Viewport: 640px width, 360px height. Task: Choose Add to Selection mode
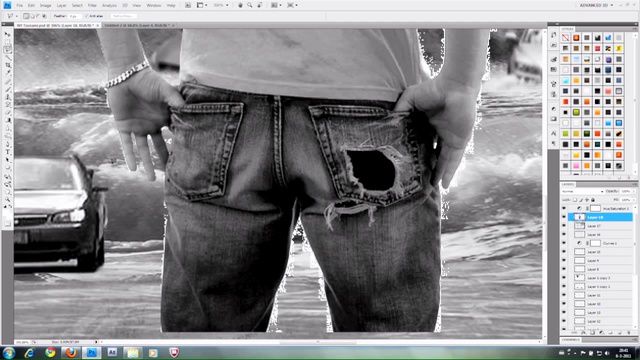32,16
